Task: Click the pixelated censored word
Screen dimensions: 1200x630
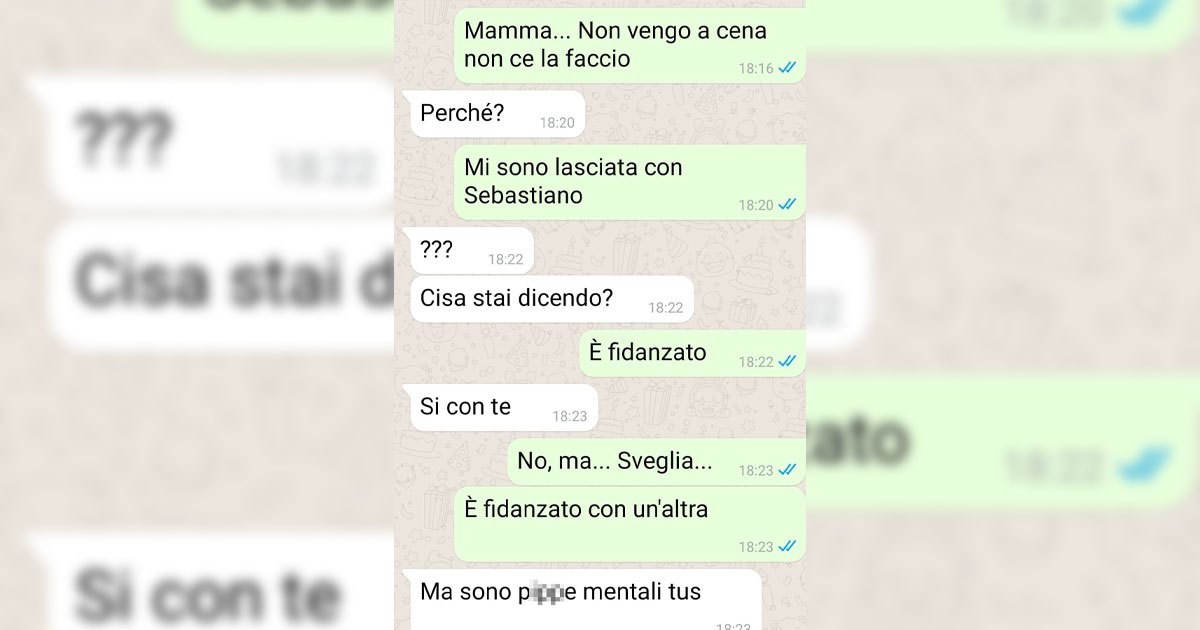Action: point(546,593)
